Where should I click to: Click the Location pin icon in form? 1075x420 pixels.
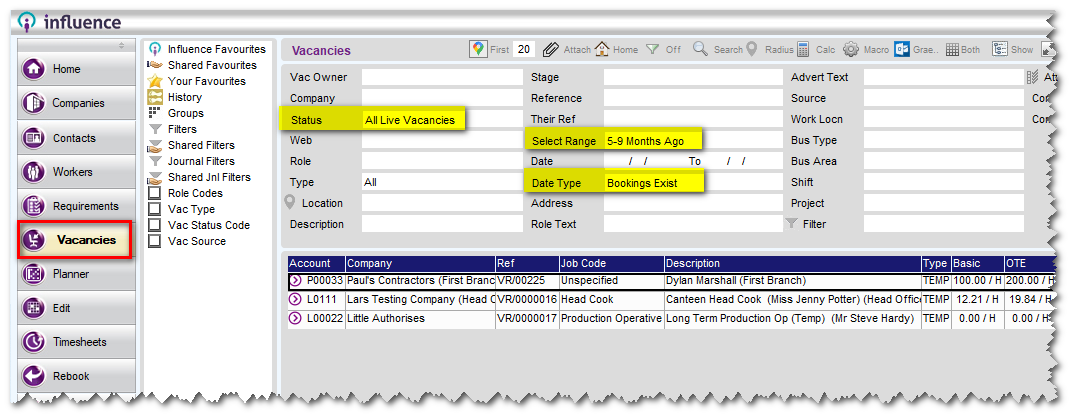[x=290, y=203]
